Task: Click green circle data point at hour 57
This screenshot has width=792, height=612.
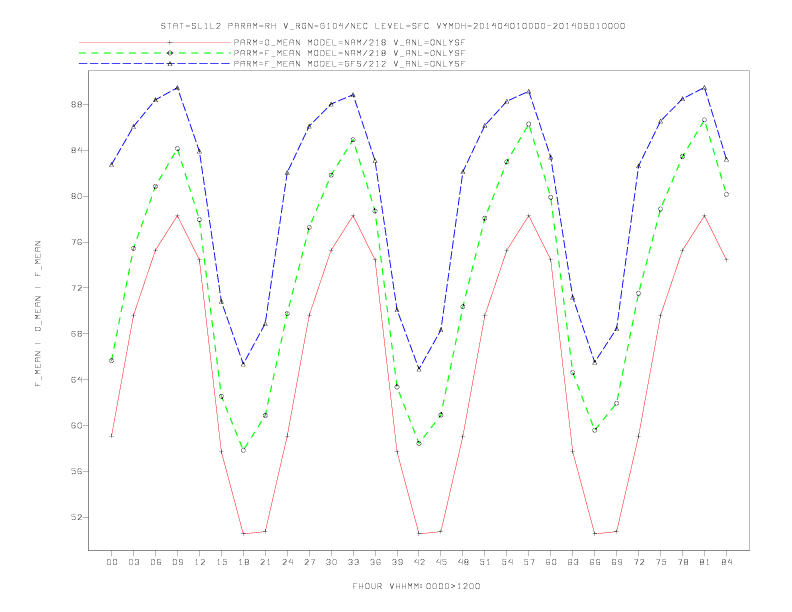Action: pos(529,124)
